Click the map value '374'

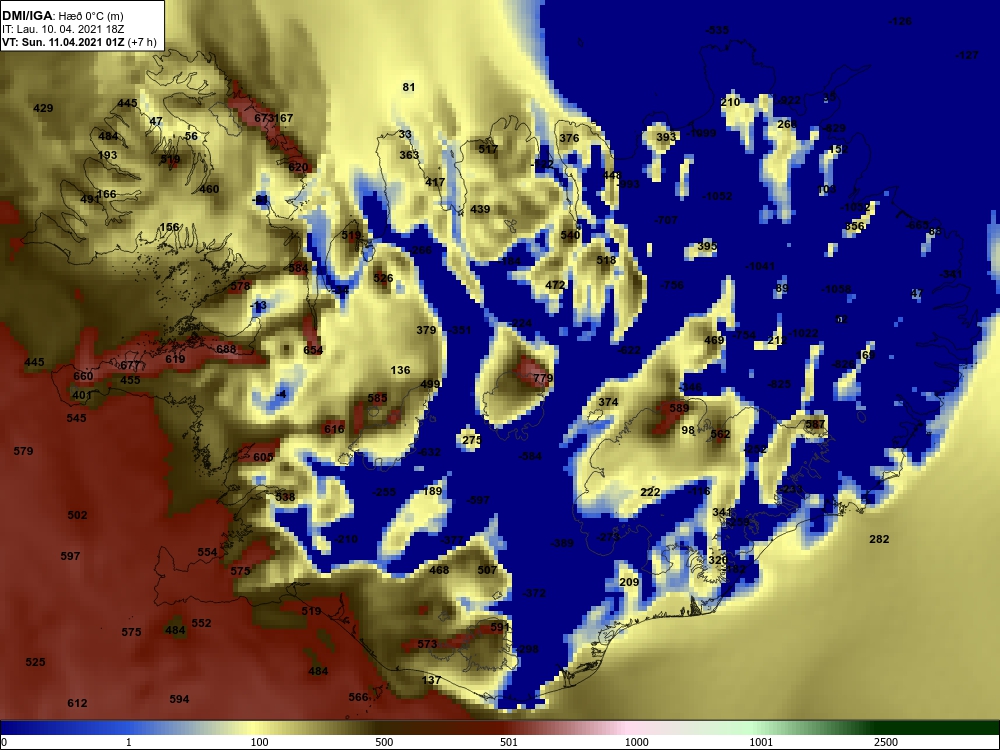608,402
